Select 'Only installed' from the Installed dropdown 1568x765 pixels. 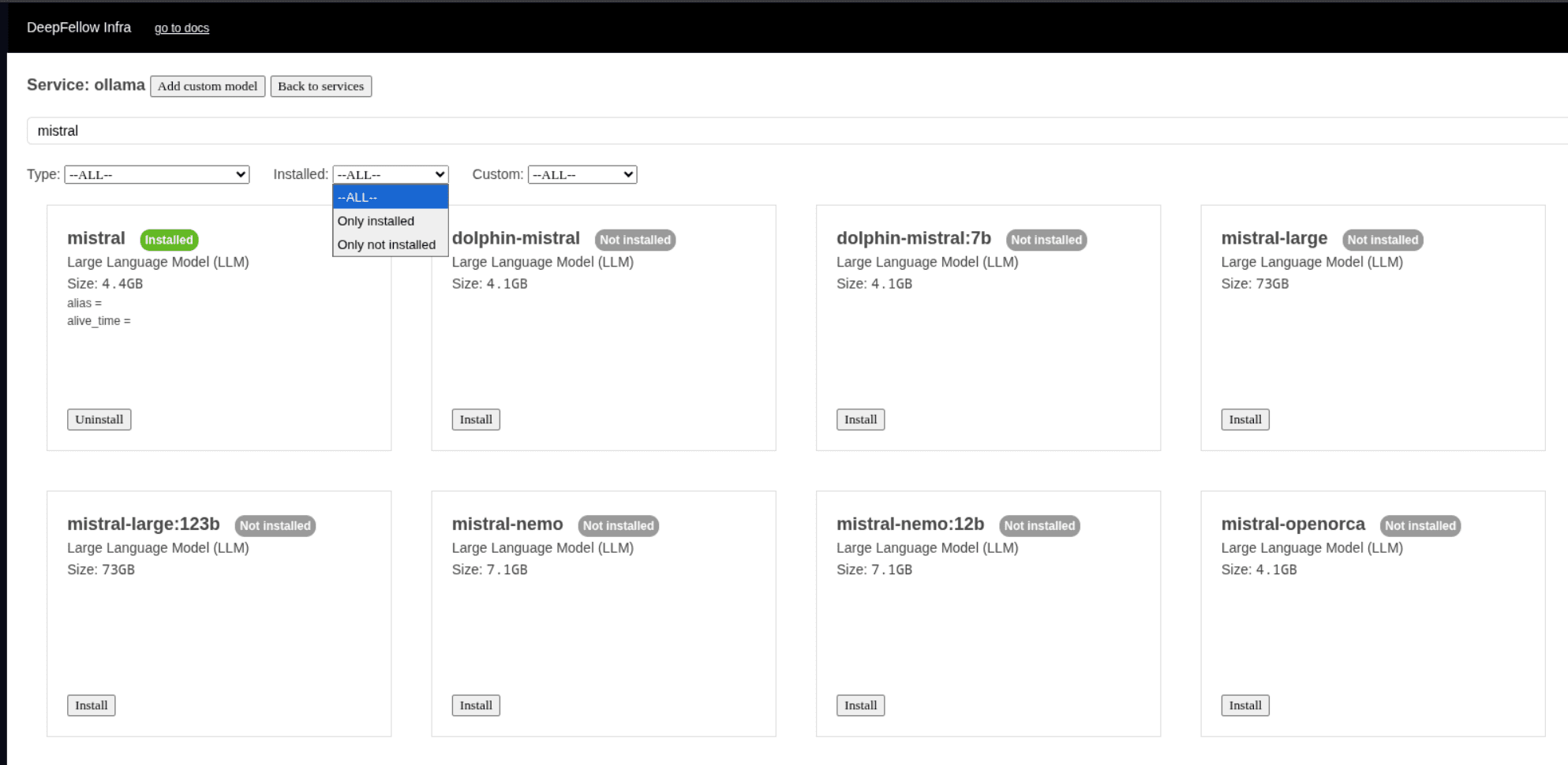376,221
